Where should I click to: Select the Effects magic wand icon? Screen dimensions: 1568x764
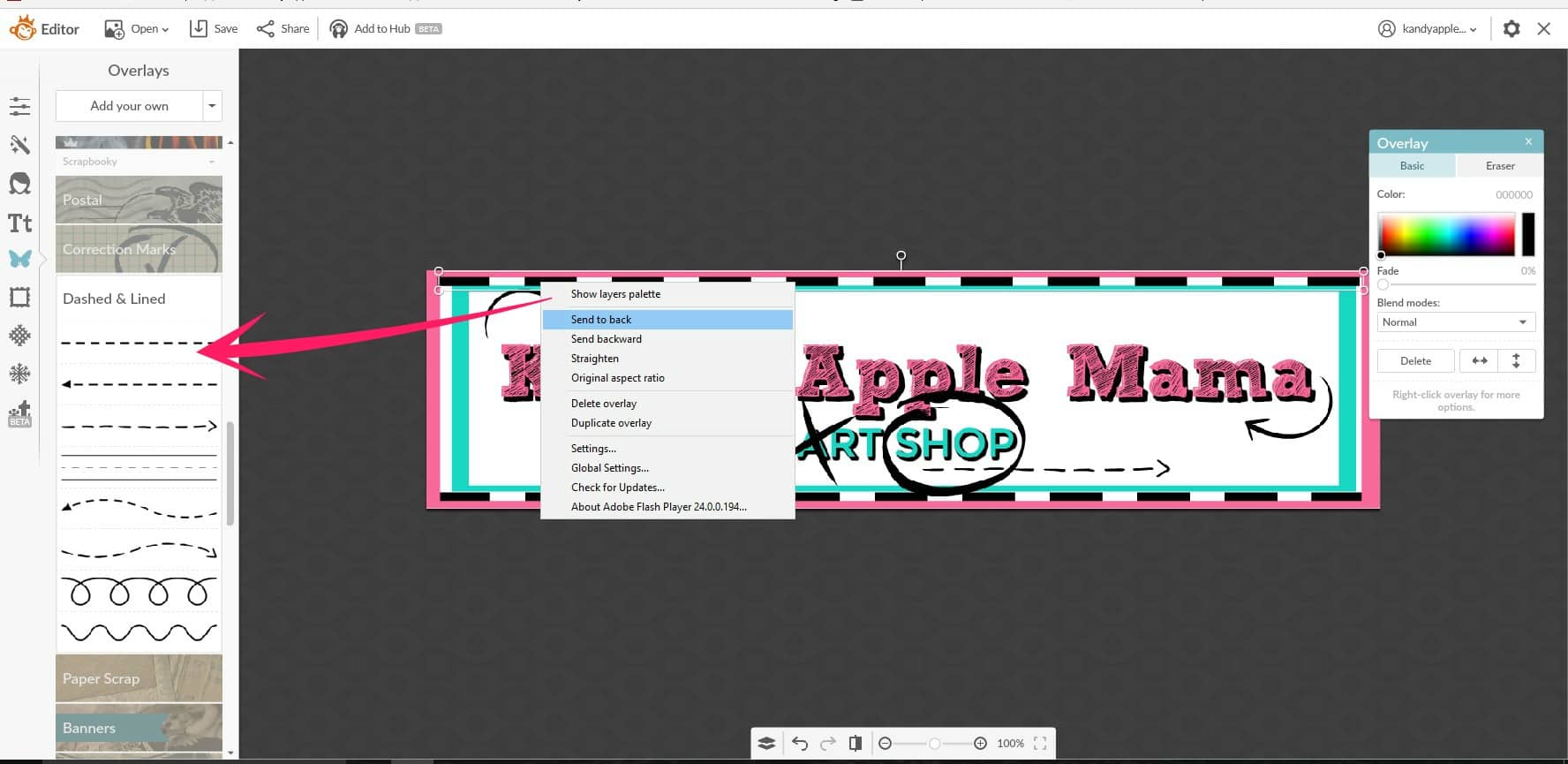pos(19,145)
